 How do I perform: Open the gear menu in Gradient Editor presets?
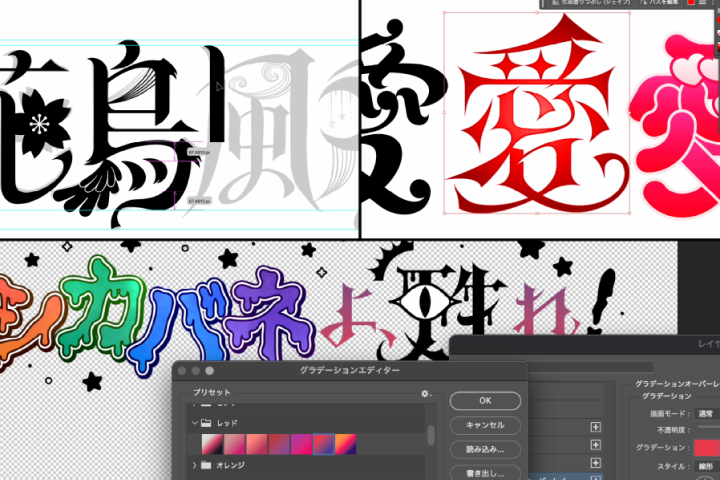tap(425, 394)
